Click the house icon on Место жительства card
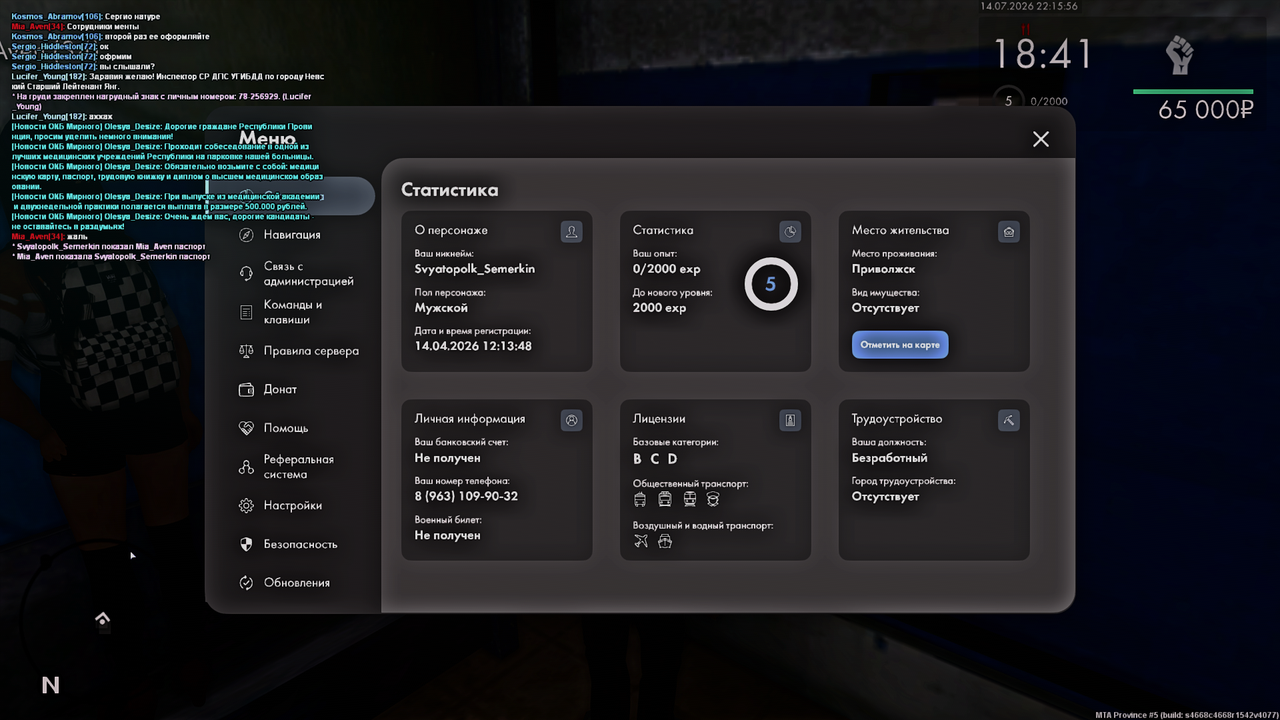 click(x=1009, y=232)
